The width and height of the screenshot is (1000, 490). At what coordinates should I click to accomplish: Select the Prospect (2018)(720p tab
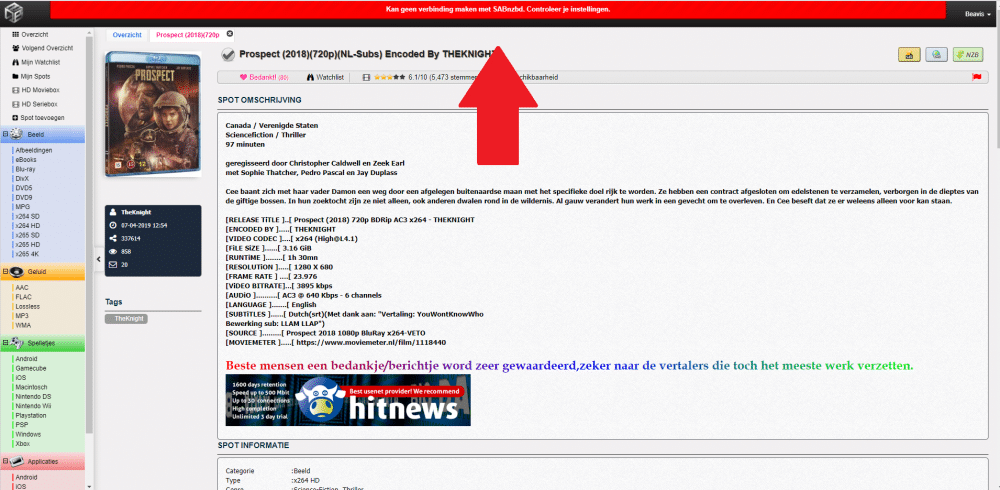188,34
